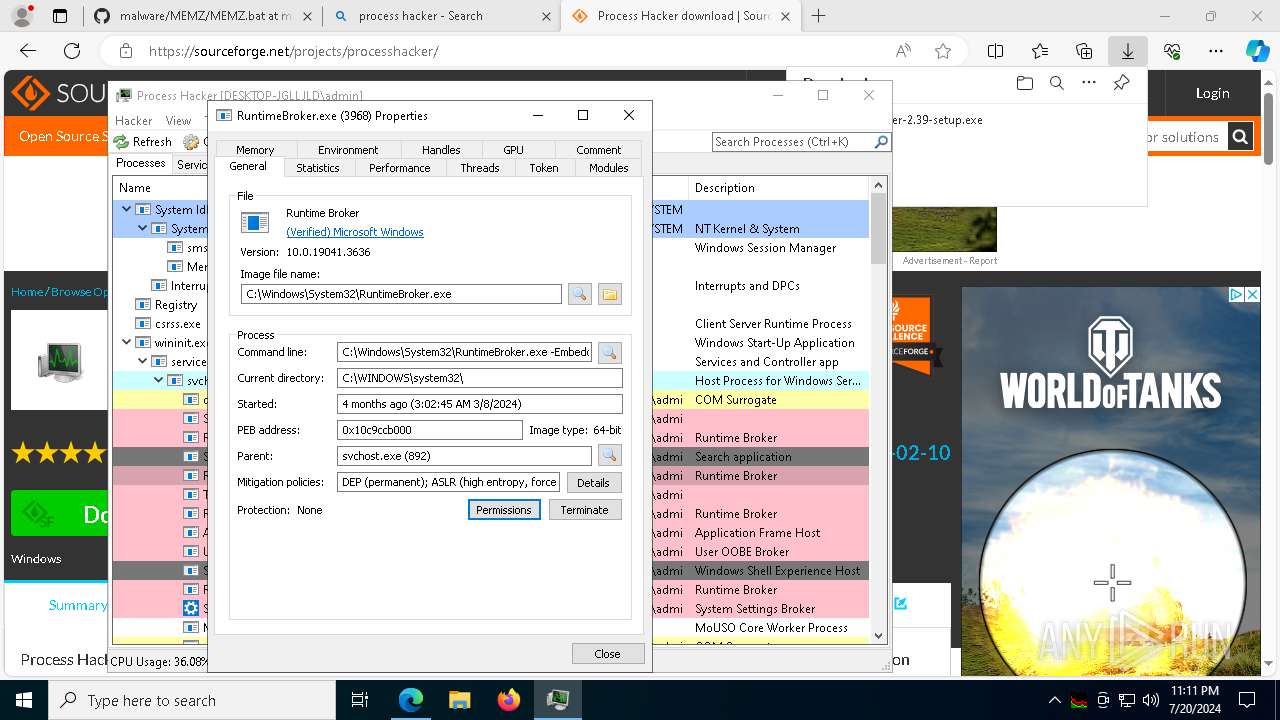Click the Refresh icon in Process Hacker

coord(121,142)
